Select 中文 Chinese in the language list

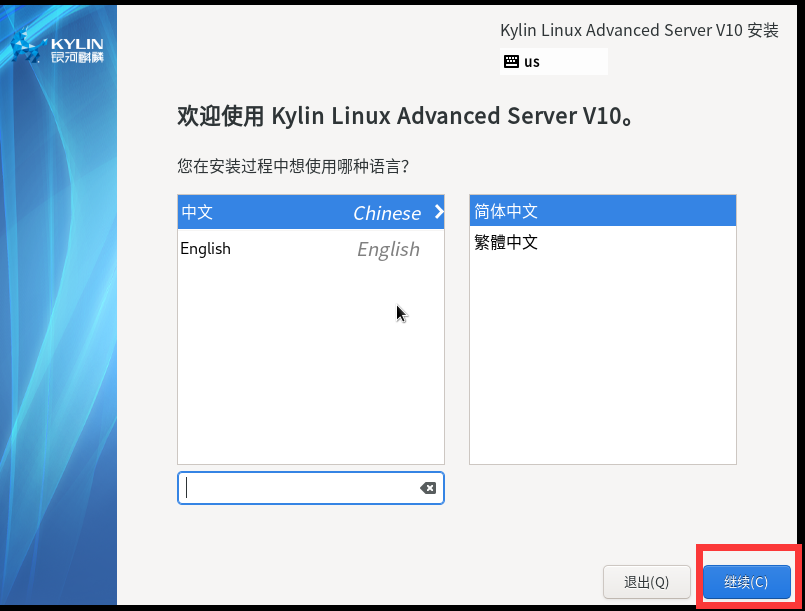(311, 212)
